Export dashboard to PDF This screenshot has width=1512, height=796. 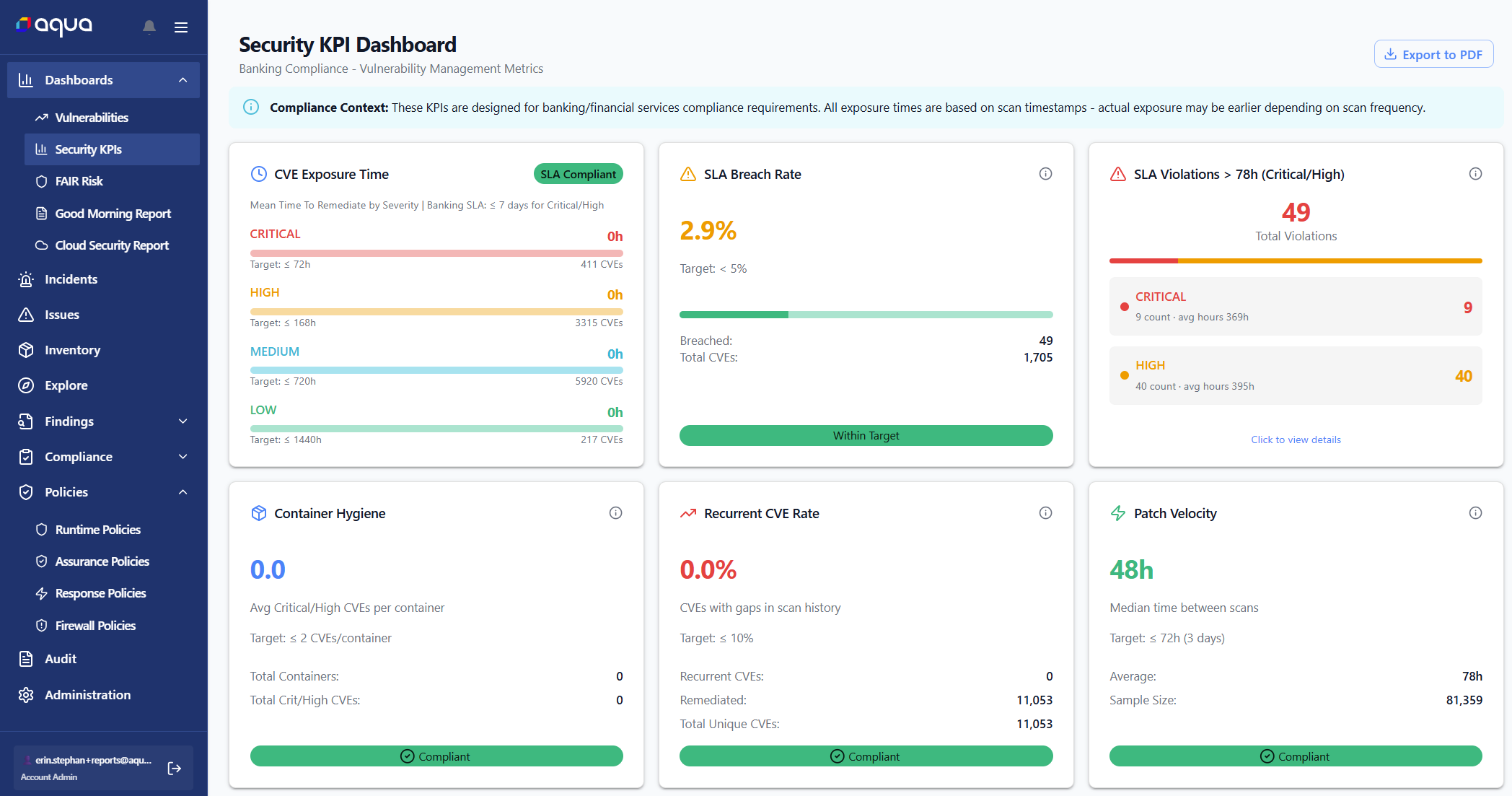(x=1433, y=54)
